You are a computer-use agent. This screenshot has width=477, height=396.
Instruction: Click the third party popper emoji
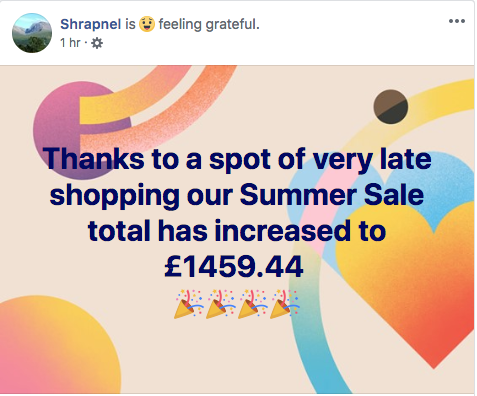pyautogui.click(x=252, y=304)
